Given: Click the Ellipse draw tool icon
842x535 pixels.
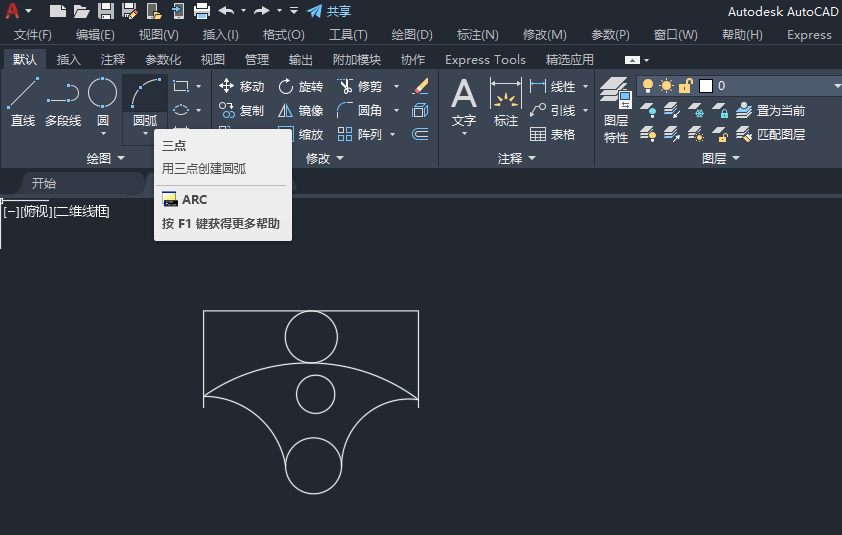Looking at the screenshot, I should [x=181, y=110].
